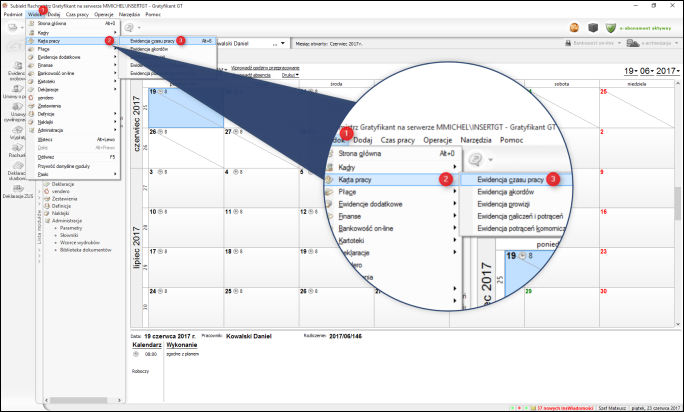684x412 pixels.
Task: Open the Umowy cywilnoprawne sidebar icon
Action: pos(17,106)
